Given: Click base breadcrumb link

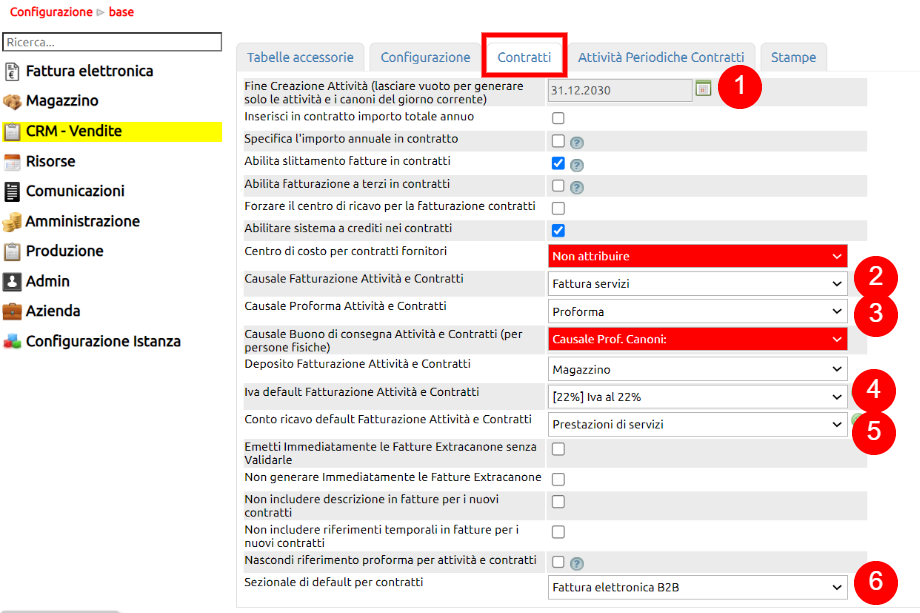Looking at the screenshot, I should click(x=121, y=12).
